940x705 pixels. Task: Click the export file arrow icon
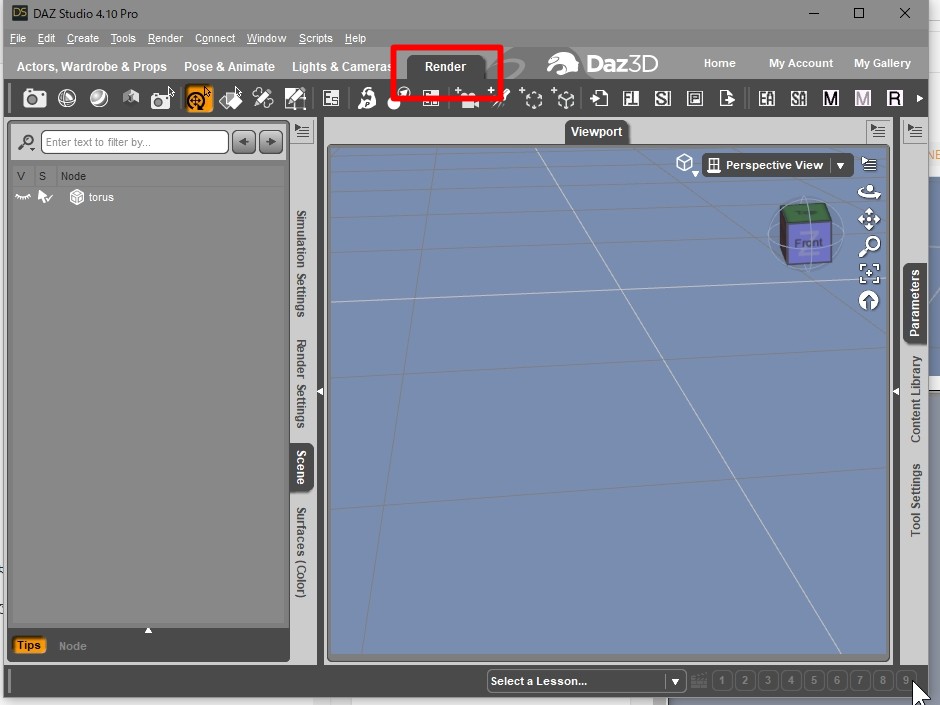(x=727, y=98)
